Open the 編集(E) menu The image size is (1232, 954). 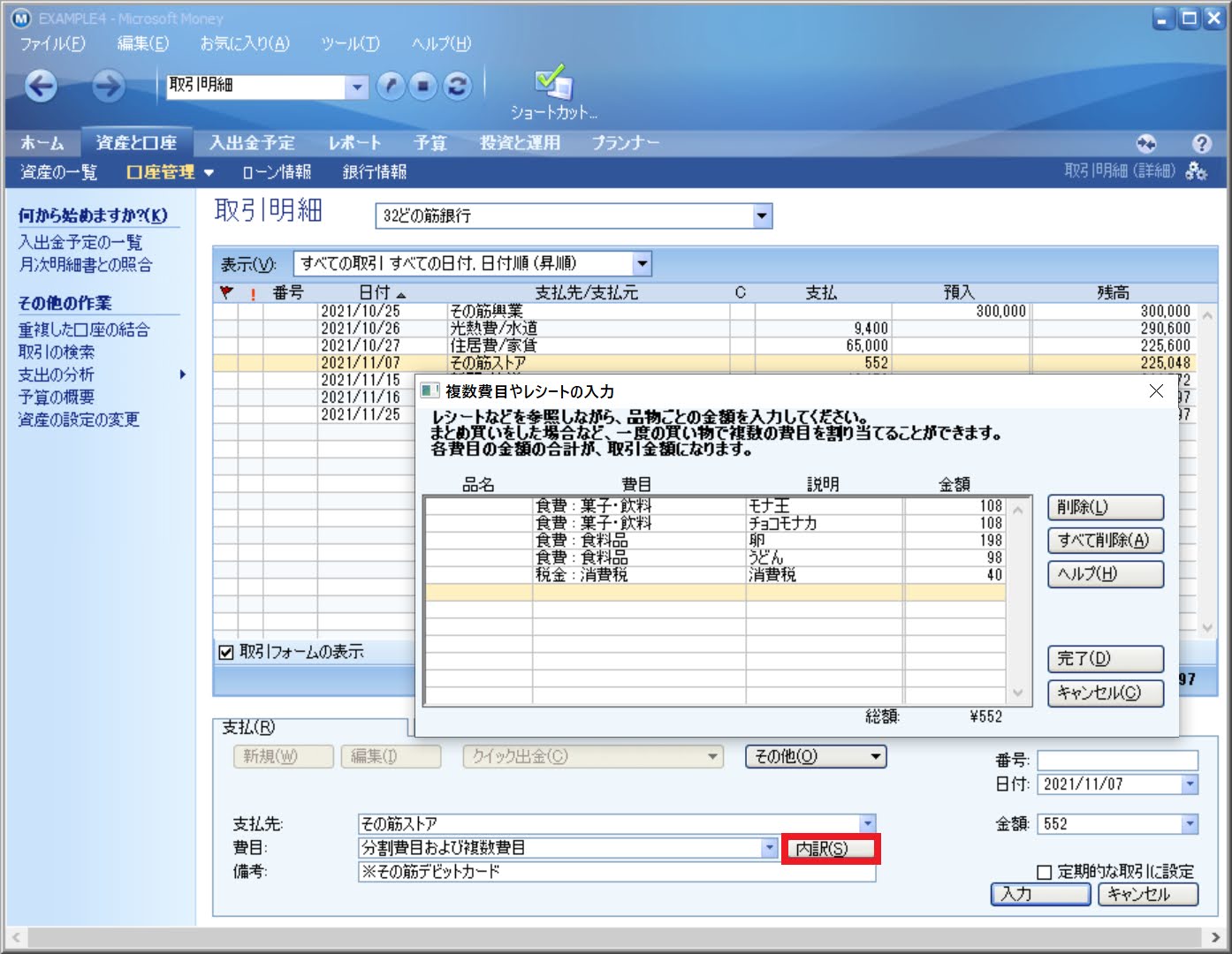[143, 43]
